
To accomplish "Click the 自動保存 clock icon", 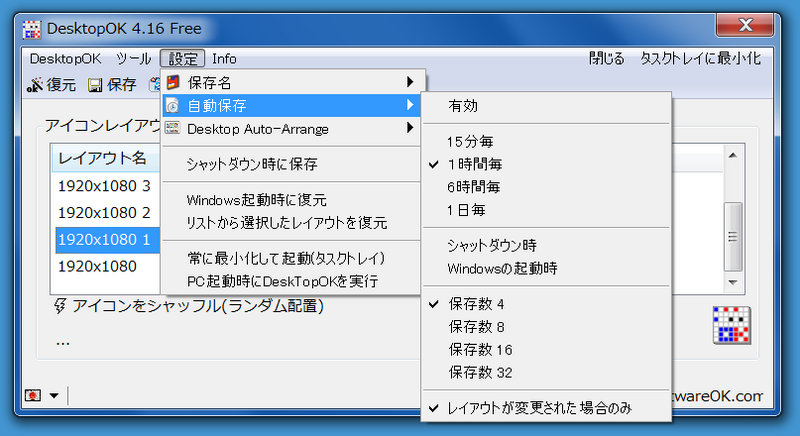I will coord(173,106).
